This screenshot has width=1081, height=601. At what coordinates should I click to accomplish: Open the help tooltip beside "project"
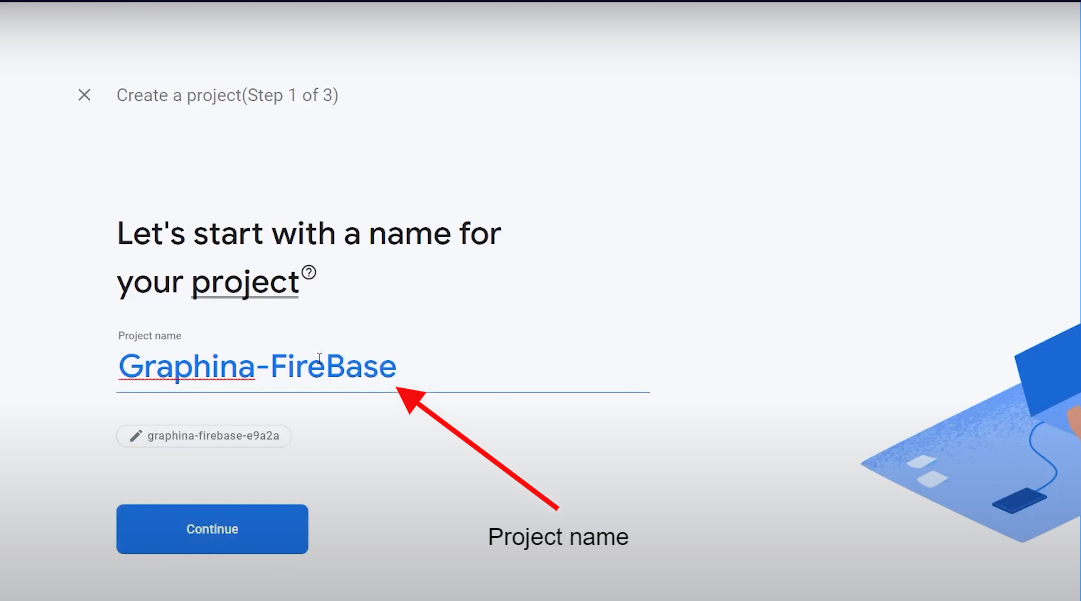pos(309,272)
